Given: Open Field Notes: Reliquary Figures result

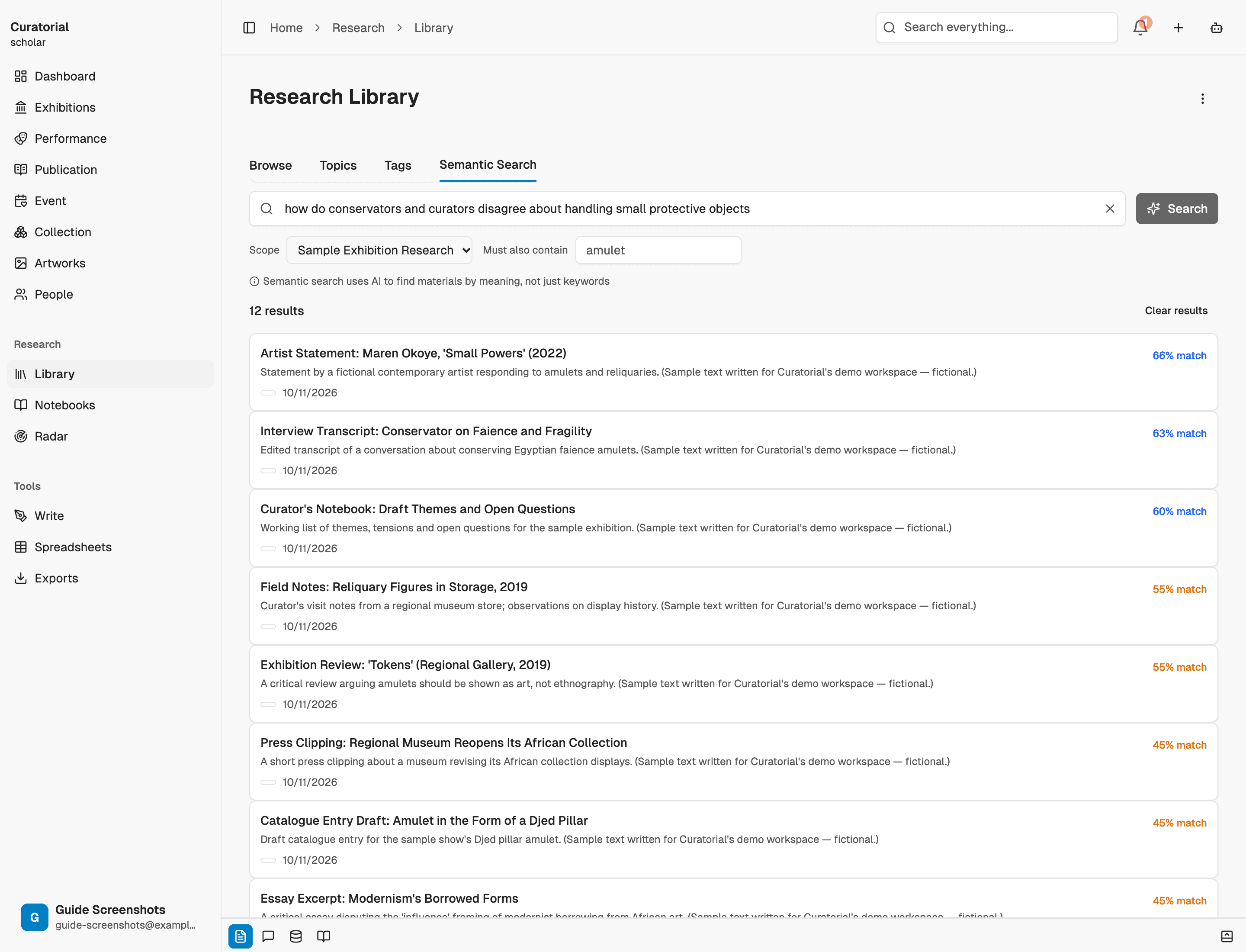Looking at the screenshot, I should [x=734, y=606].
